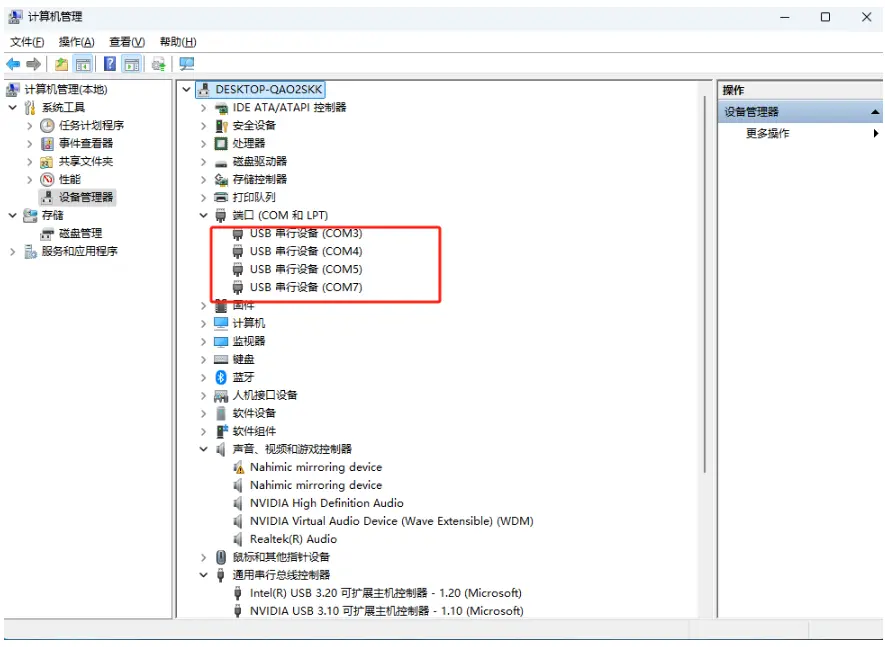
Task: Click the 处理器 category icon
Action: (x=221, y=143)
